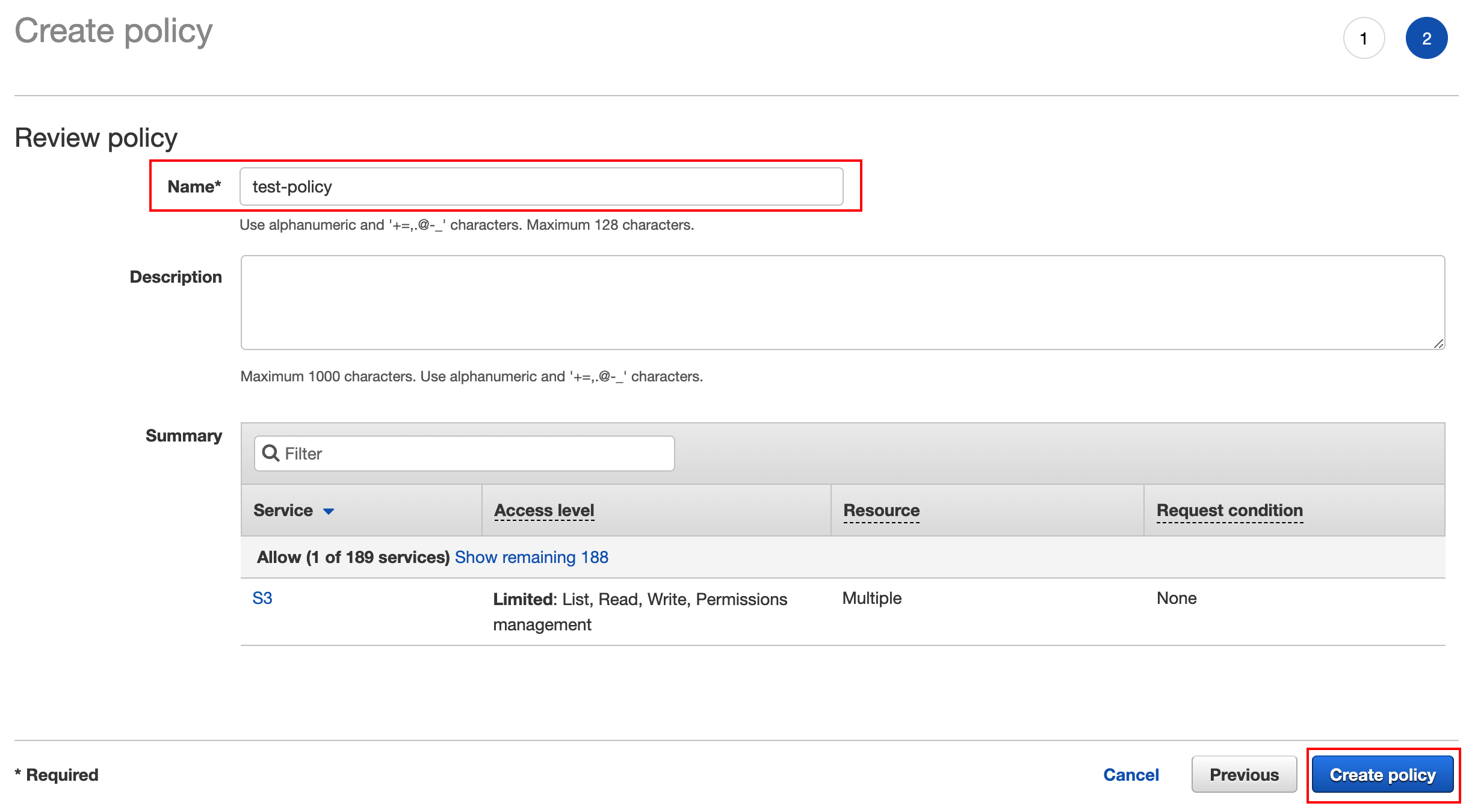Click step 2 indicator circle
The height and width of the screenshot is (812, 1466).
(1426, 38)
